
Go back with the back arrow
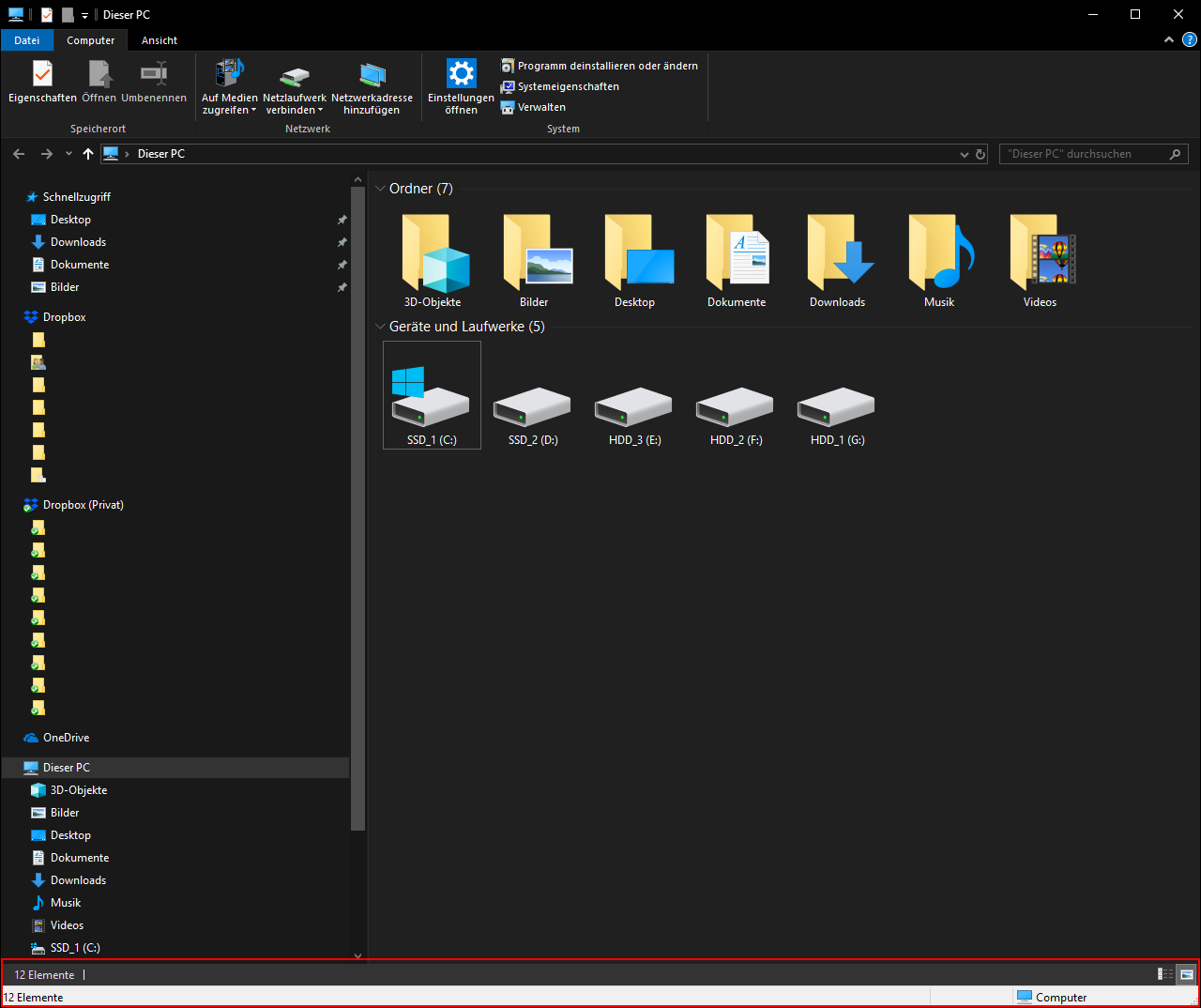click(x=19, y=154)
